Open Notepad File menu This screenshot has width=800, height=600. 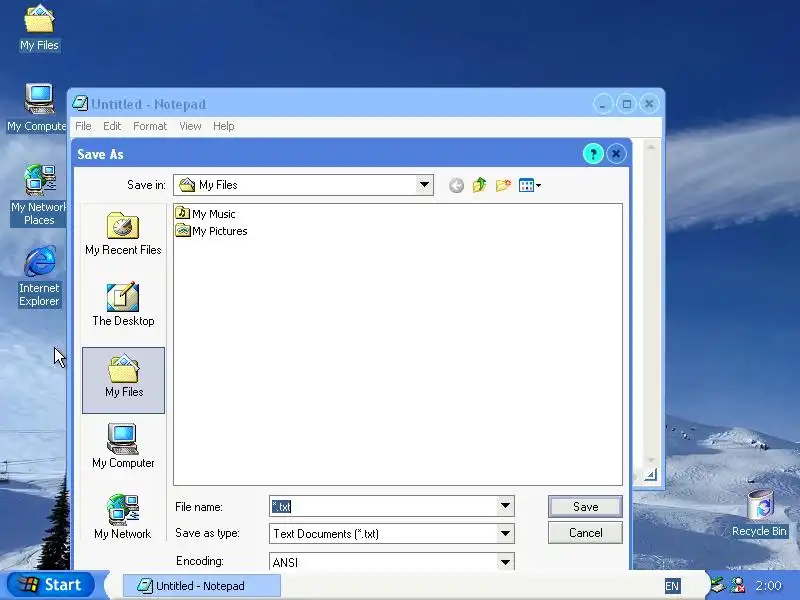point(83,126)
